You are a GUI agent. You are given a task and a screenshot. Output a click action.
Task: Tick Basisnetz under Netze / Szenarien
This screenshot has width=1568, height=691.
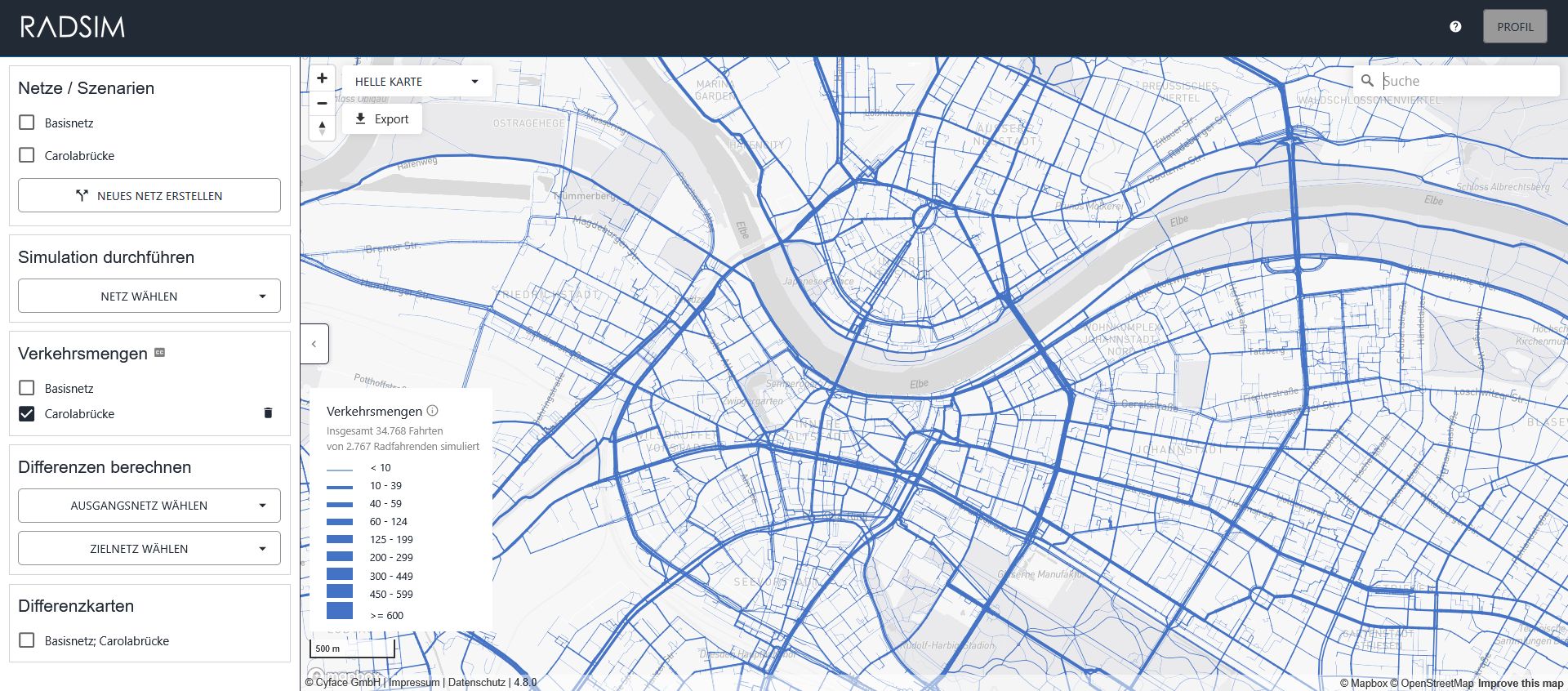click(x=27, y=123)
